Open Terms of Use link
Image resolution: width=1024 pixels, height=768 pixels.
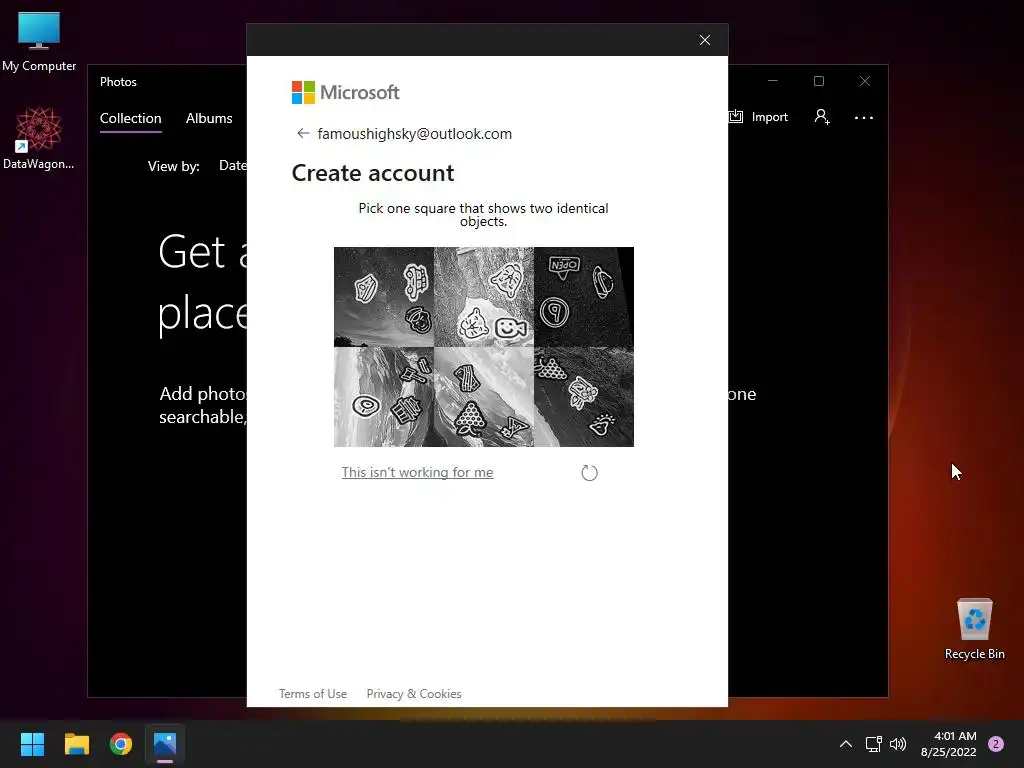click(x=313, y=694)
